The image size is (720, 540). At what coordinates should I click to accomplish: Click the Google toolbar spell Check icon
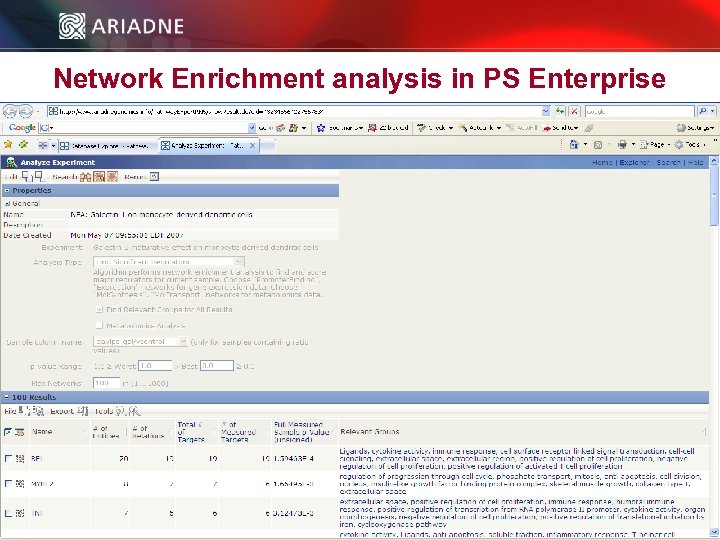(x=422, y=128)
